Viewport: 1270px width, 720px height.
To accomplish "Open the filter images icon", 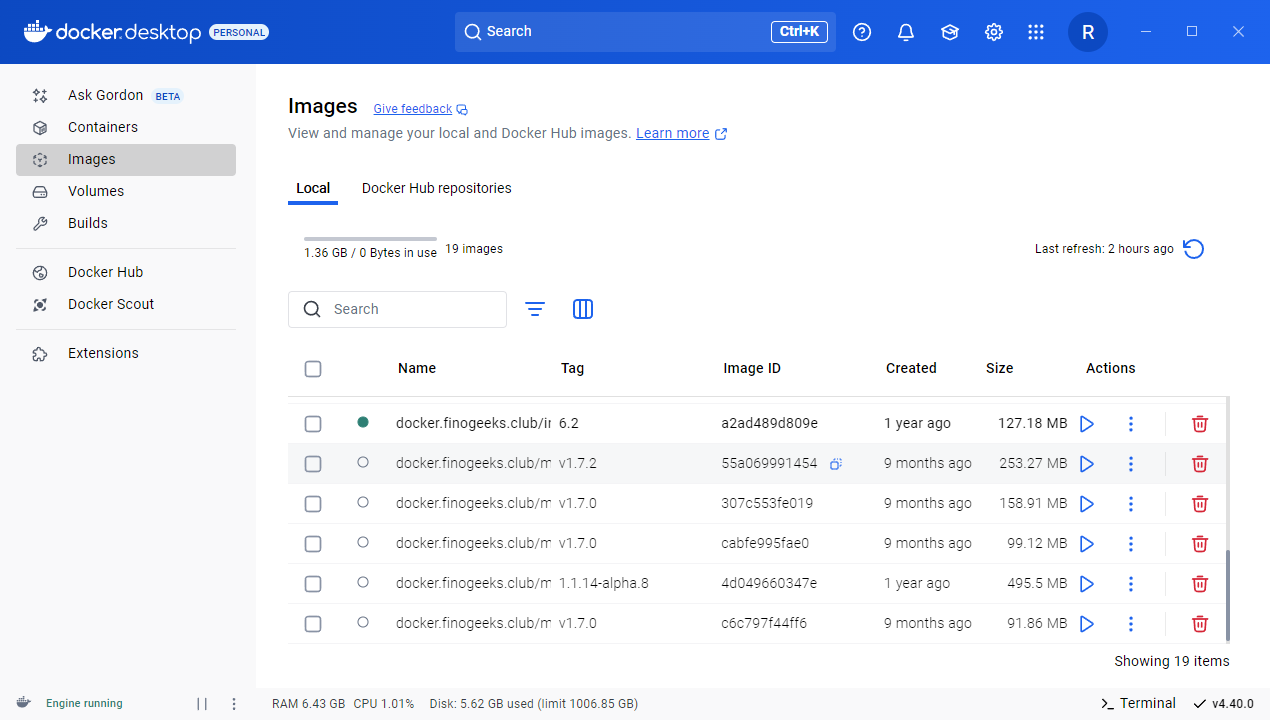I will coord(535,309).
